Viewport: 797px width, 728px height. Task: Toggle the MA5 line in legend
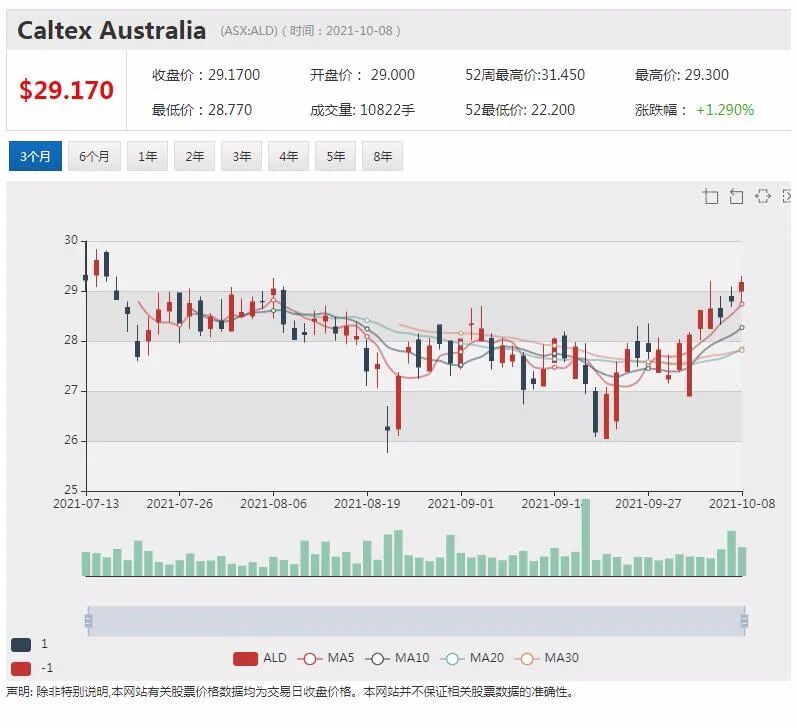coord(326,658)
